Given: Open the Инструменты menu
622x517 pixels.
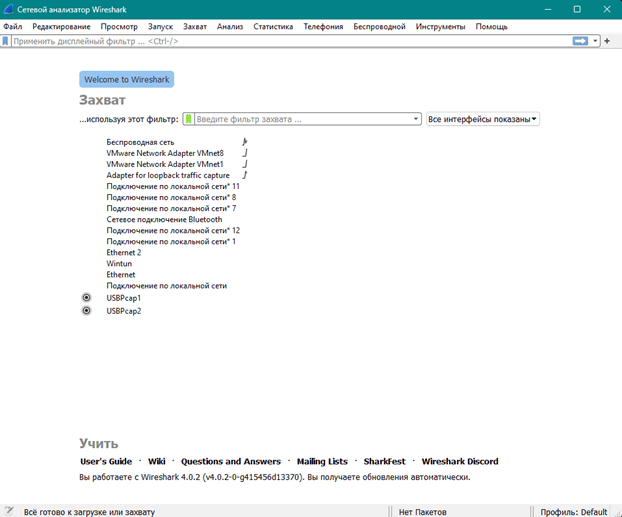Looking at the screenshot, I should pos(440,27).
